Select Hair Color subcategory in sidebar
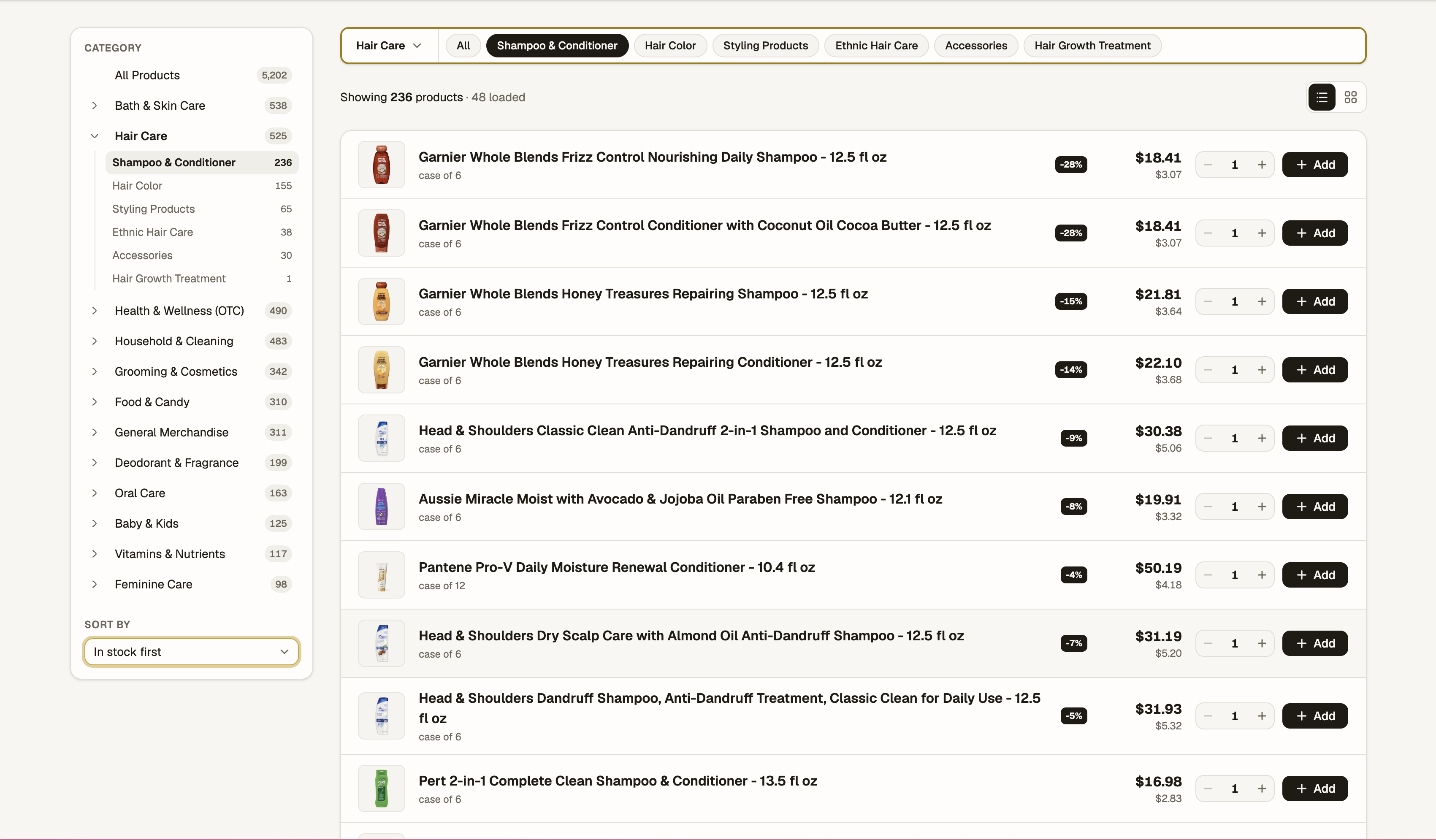 202,186
